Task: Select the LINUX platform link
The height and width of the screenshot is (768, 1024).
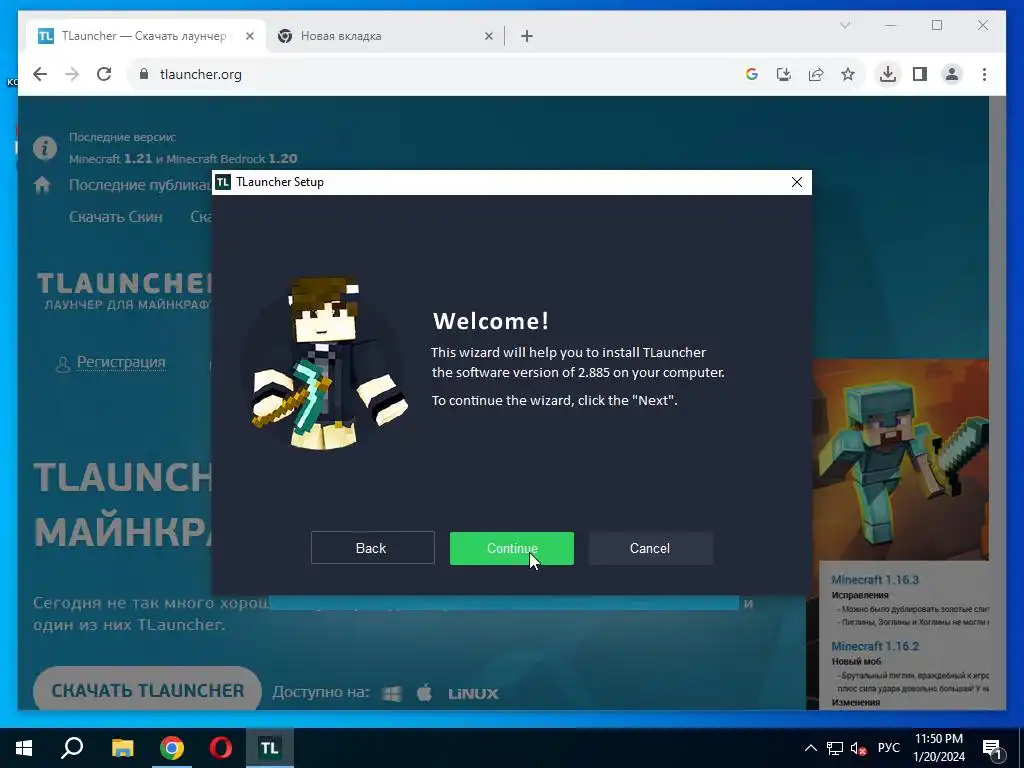Action: [x=473, y=694]
